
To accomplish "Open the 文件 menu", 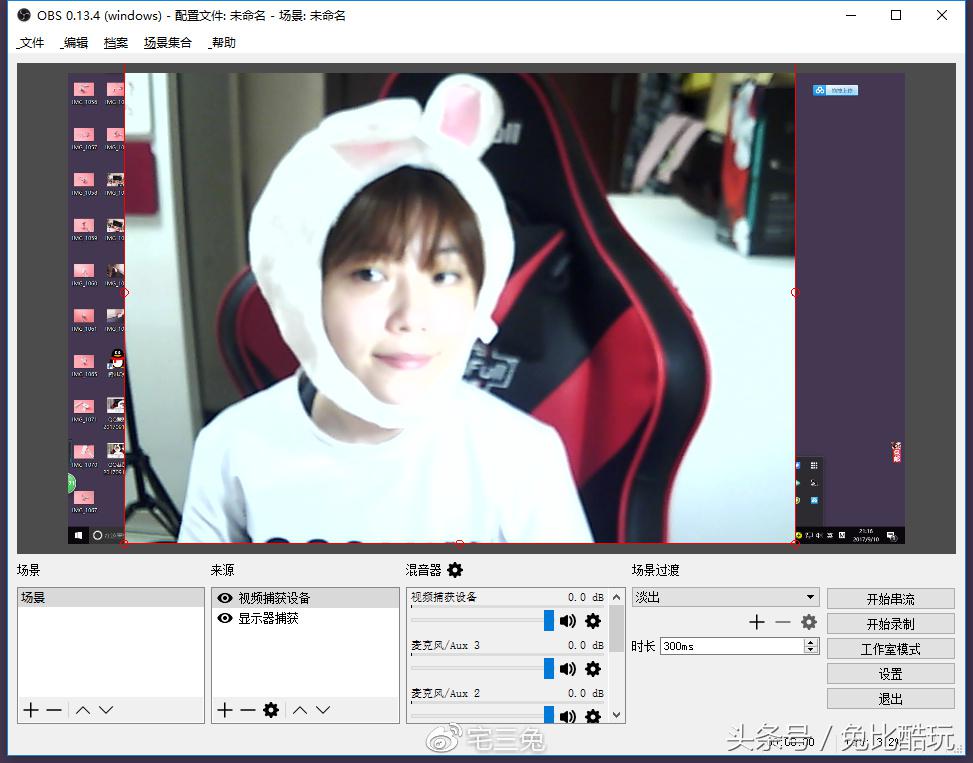I will coord(31,43).
